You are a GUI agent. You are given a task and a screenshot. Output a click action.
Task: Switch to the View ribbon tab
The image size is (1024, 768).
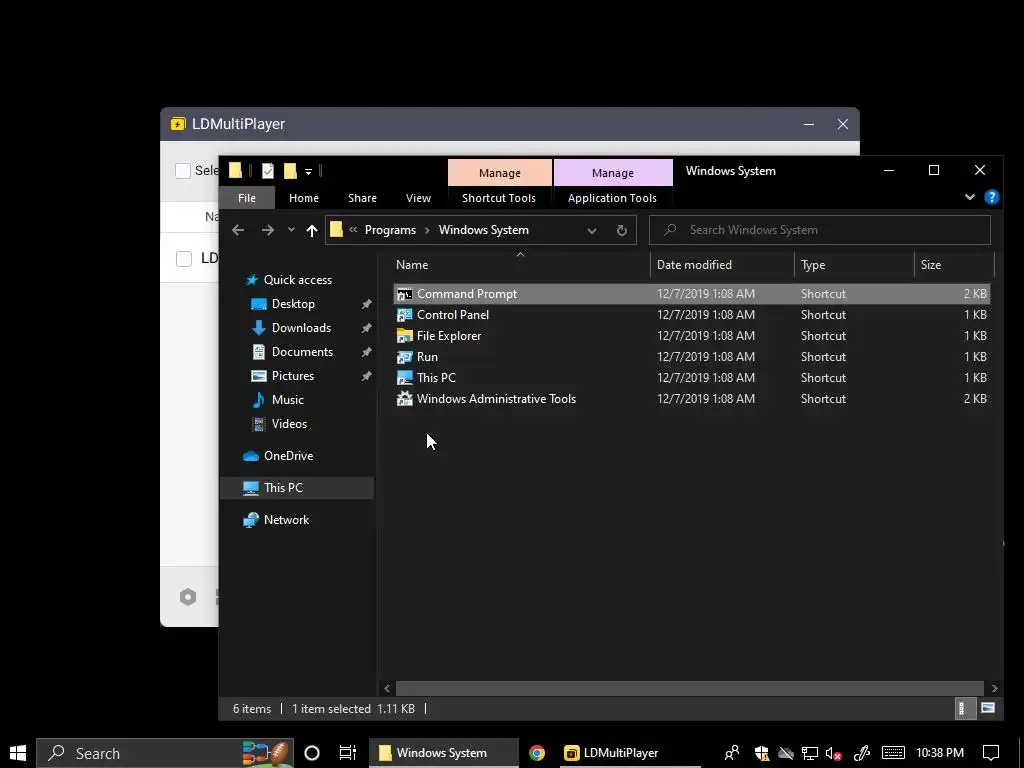(x=419, y=198)
